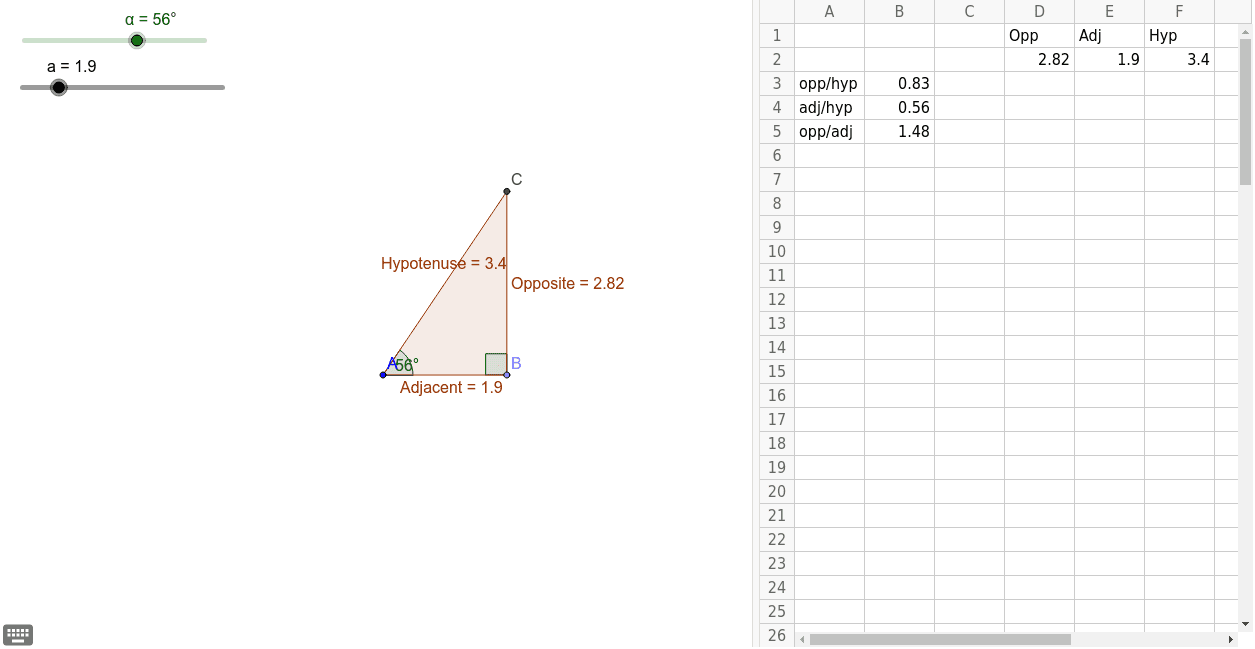Click the alpha slider track right of the handle
The height and width of the screenshot is (649, 1255).
176,40
